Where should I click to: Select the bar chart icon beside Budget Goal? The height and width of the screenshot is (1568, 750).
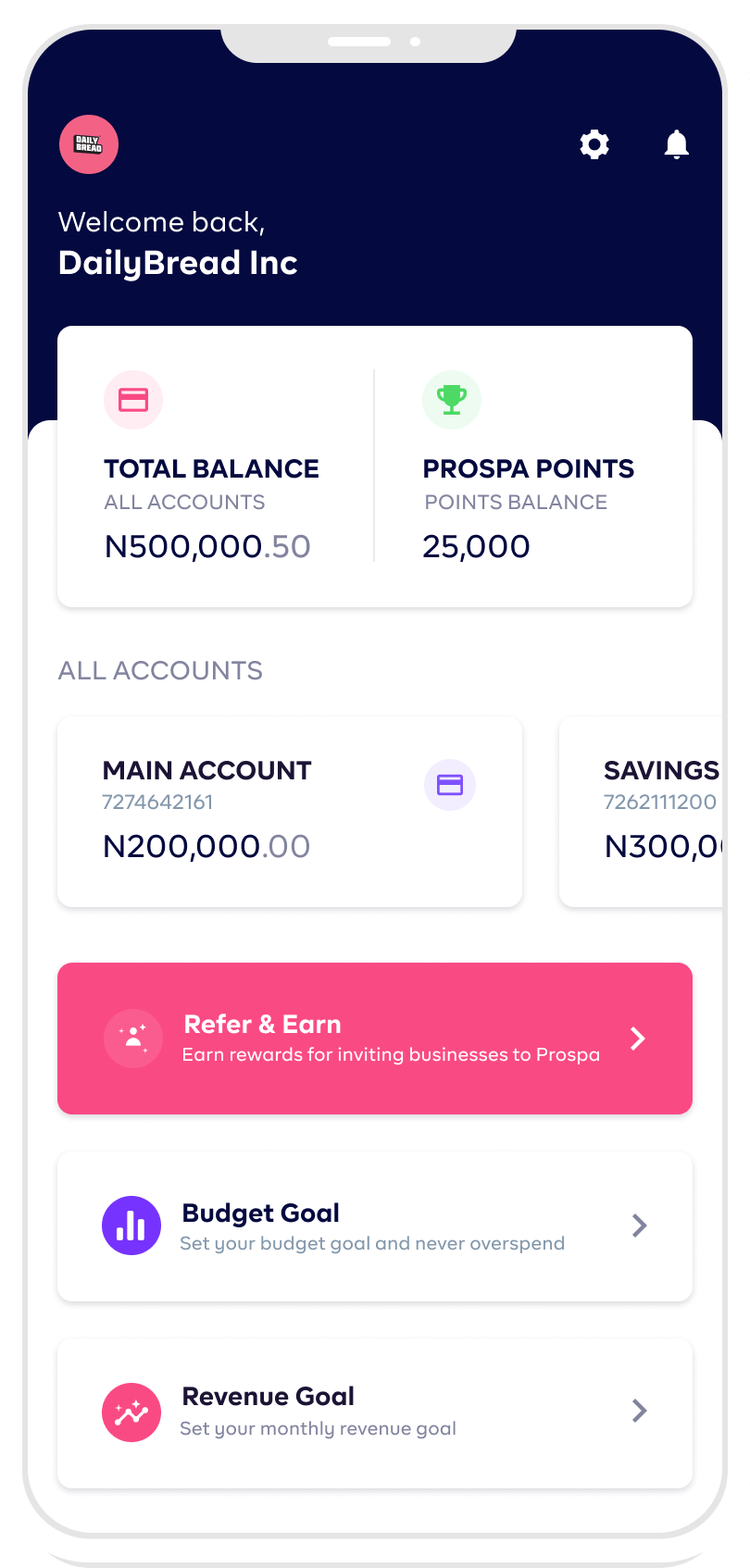click(x=131, y=1225)
